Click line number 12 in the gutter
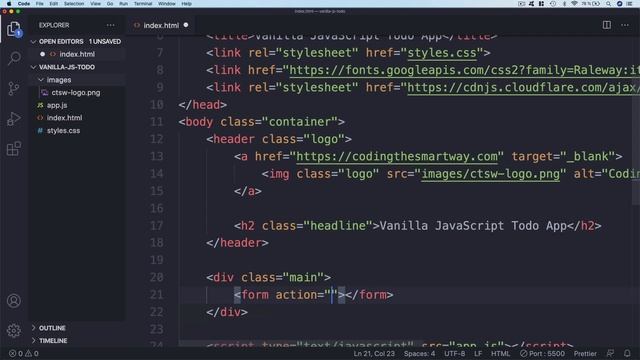Image resolution: width=640 pixels, height=360 pixels. [157, 139]
